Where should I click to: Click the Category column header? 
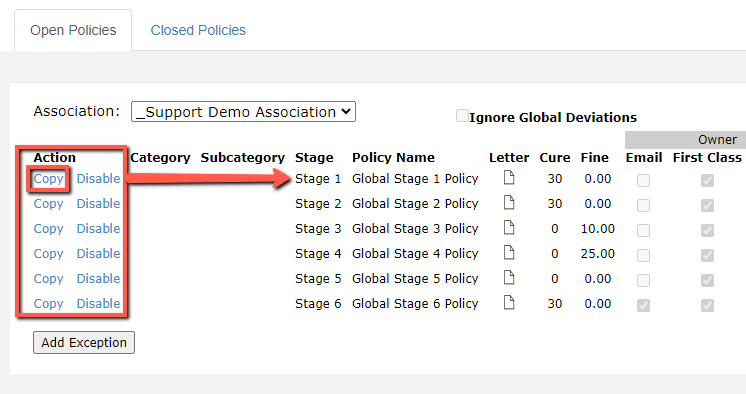point(160,158)
